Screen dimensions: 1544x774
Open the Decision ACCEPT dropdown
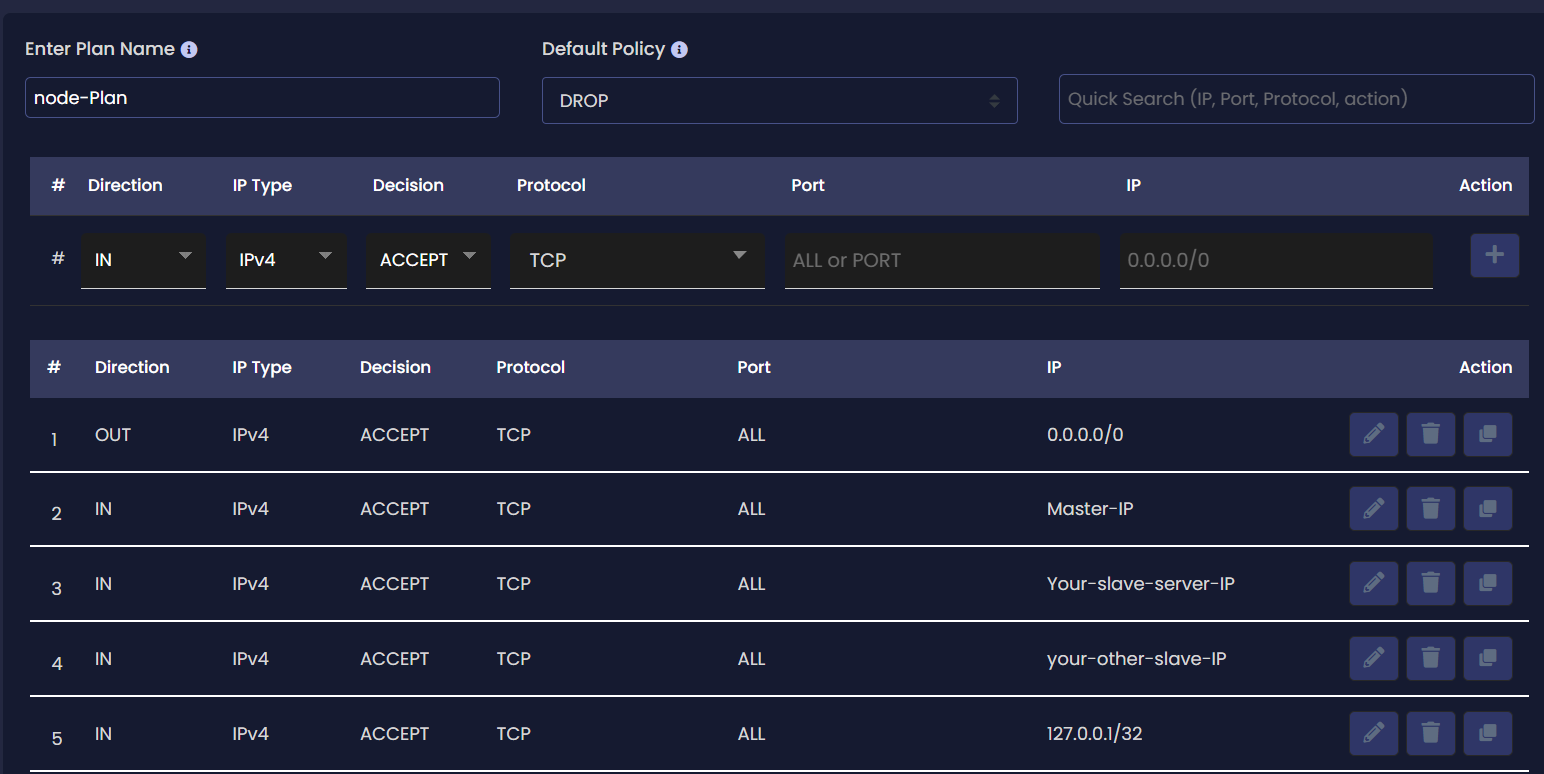click(x=428, y=260)
